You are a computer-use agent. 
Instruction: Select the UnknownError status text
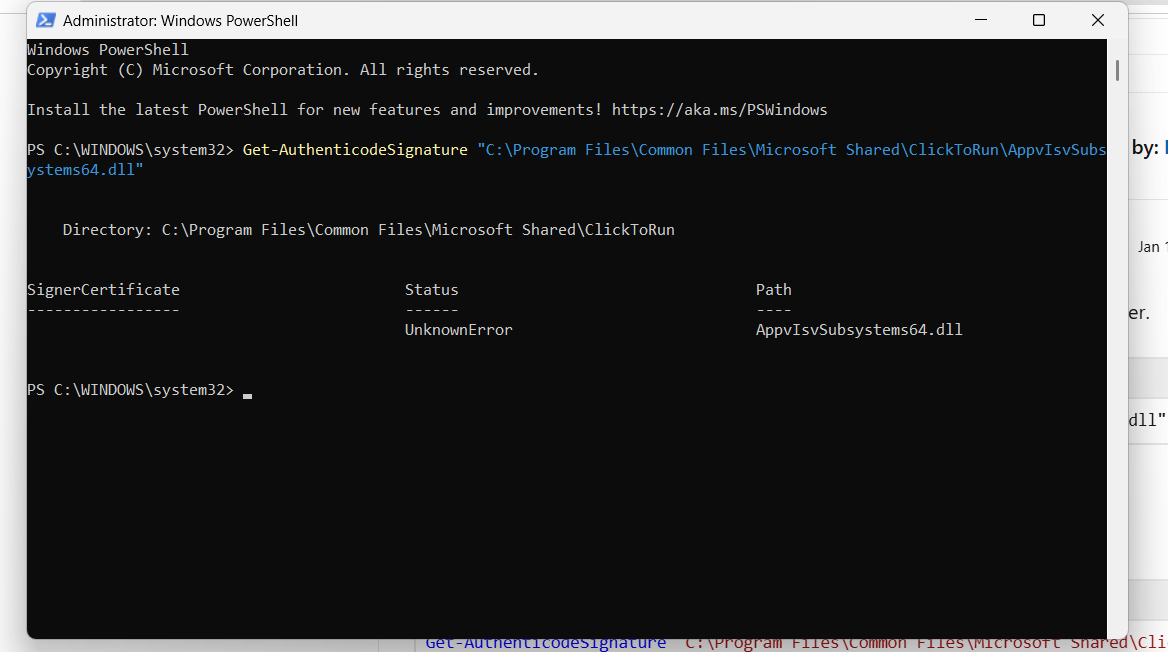click(x=458, y=329)
